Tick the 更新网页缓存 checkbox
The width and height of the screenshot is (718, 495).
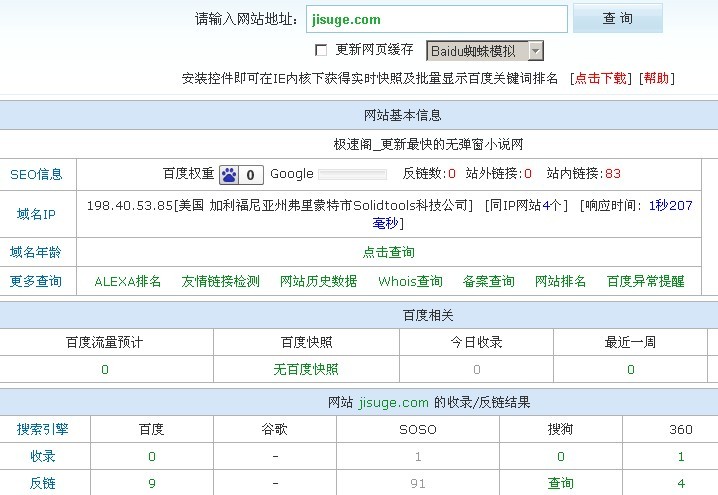click(x=321, y=50)
